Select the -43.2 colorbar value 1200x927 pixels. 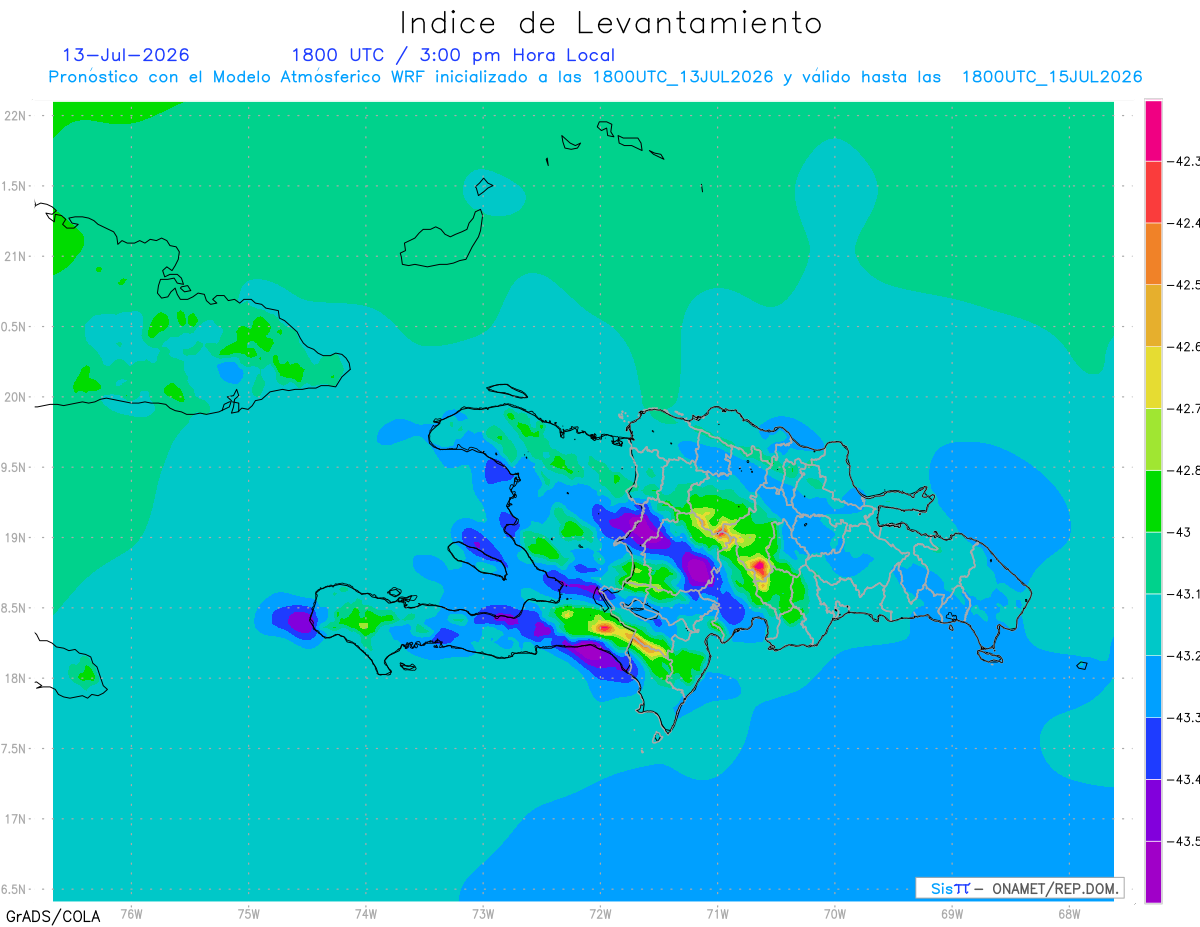(x=1184, y=656)
